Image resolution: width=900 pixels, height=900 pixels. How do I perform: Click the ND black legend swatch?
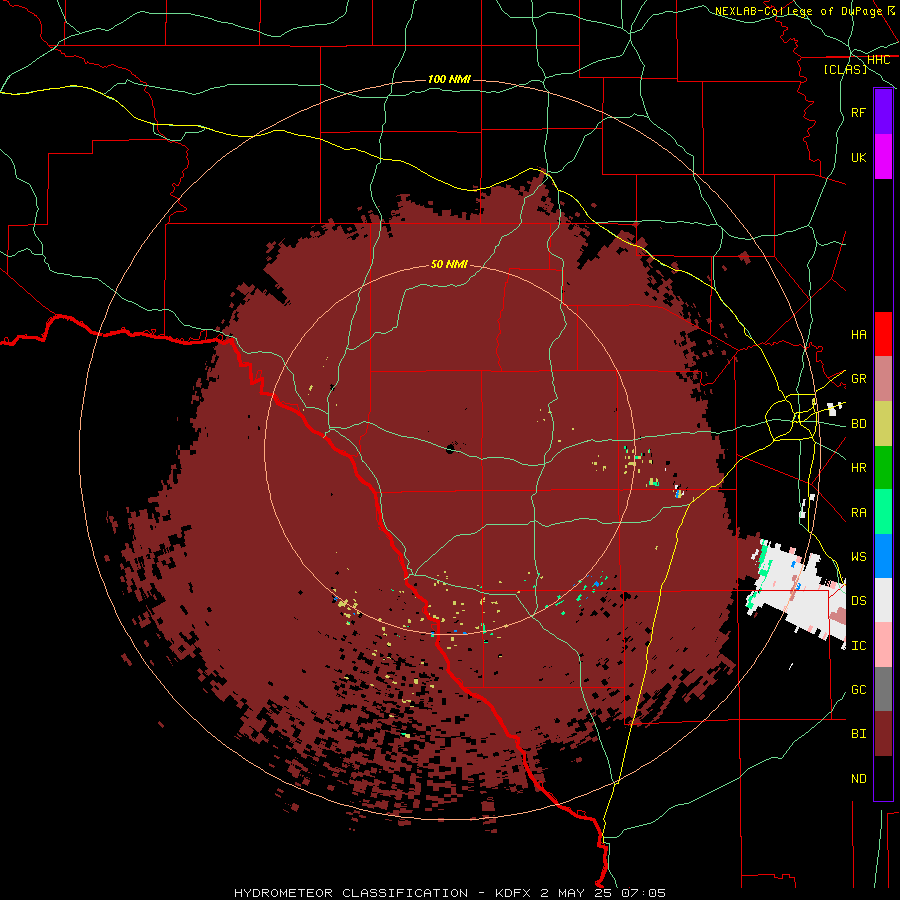coord(883,778)
